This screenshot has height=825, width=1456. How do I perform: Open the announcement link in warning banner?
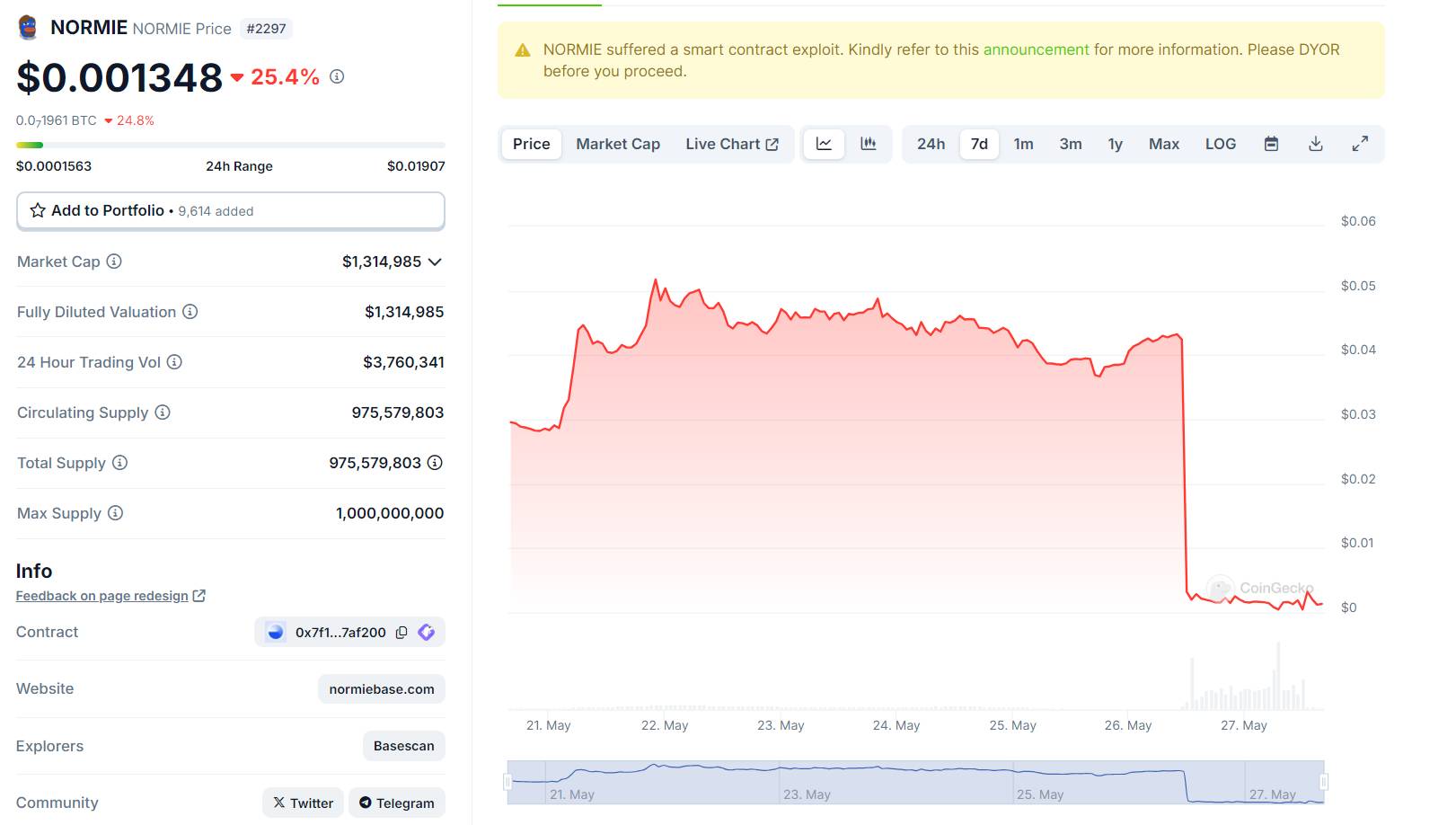pos(1036,49)
